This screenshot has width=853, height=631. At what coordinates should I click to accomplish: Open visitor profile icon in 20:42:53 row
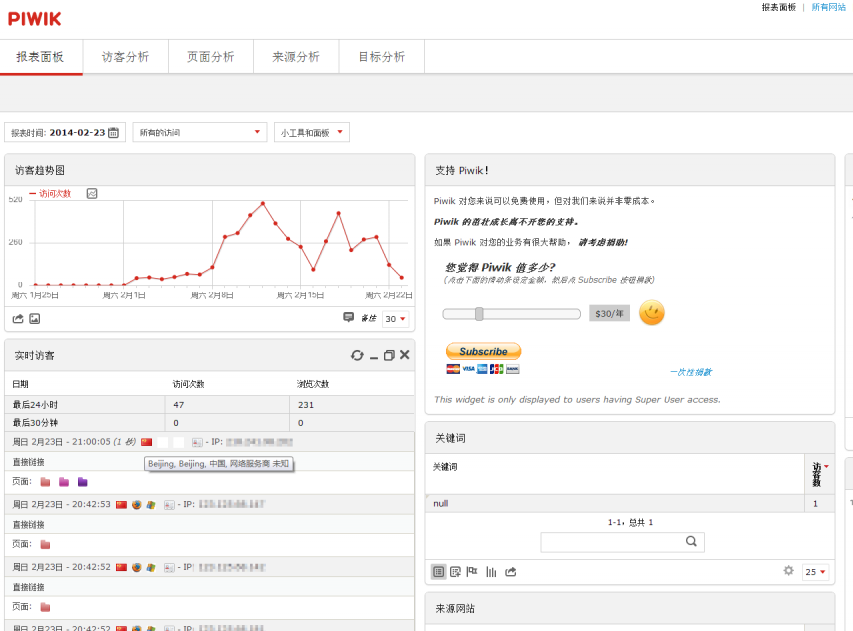pos(169,505)
